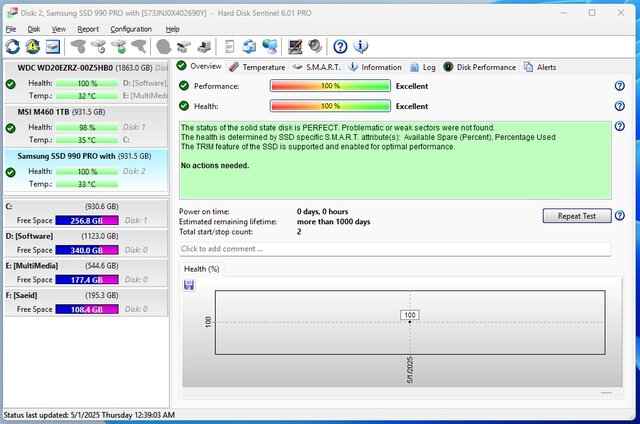Click the help icon next to Repeat Test

coord(620,216)
